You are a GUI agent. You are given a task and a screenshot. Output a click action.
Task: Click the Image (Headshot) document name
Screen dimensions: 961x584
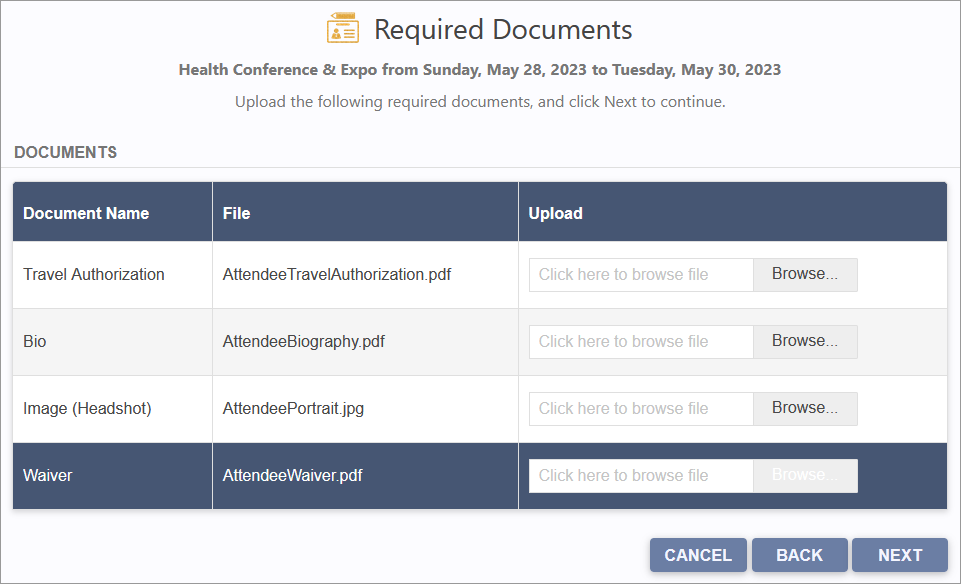pyautogui.click(x=87, y=408)
